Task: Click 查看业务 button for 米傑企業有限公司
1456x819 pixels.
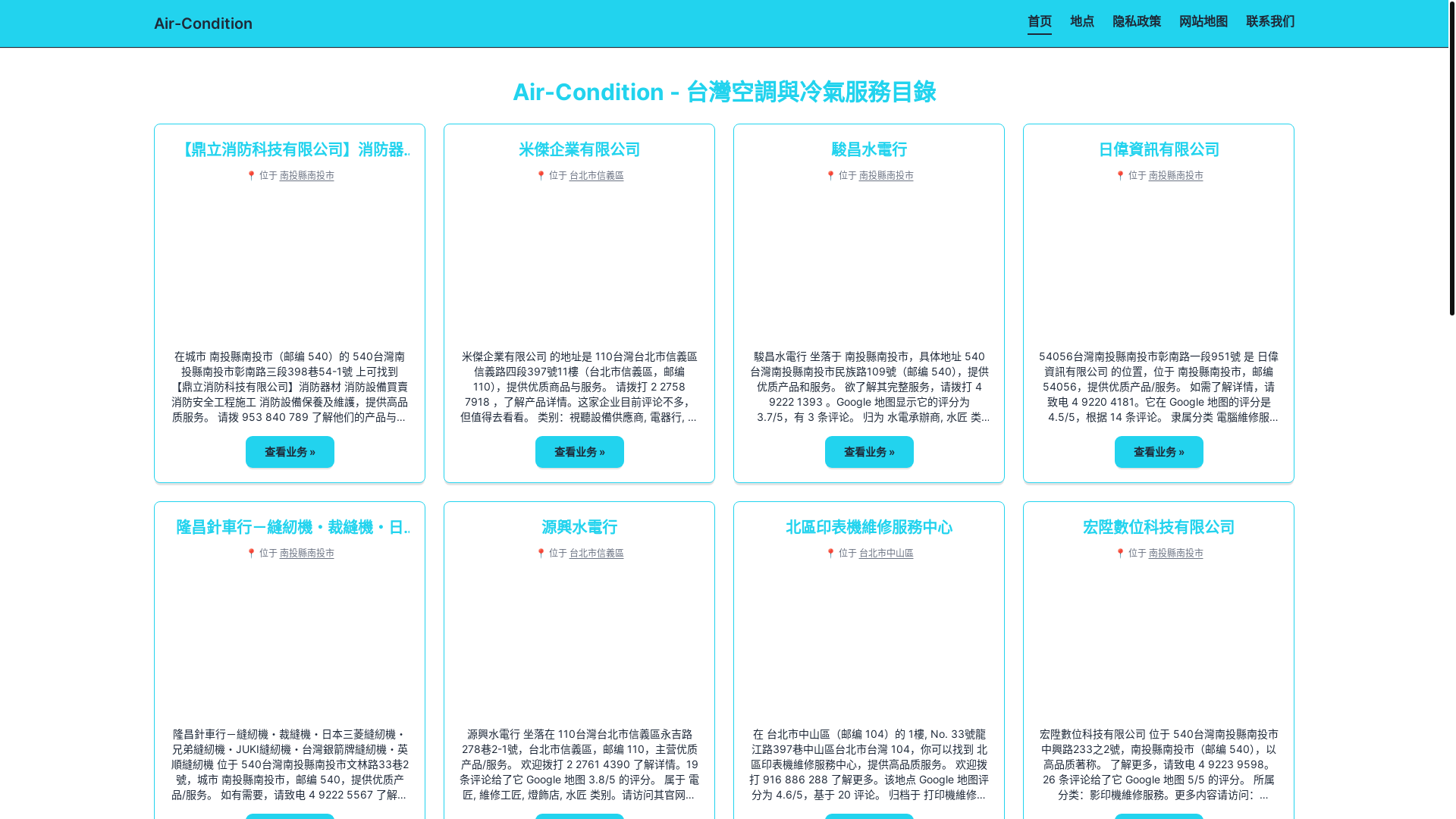Action: [579, 452]
